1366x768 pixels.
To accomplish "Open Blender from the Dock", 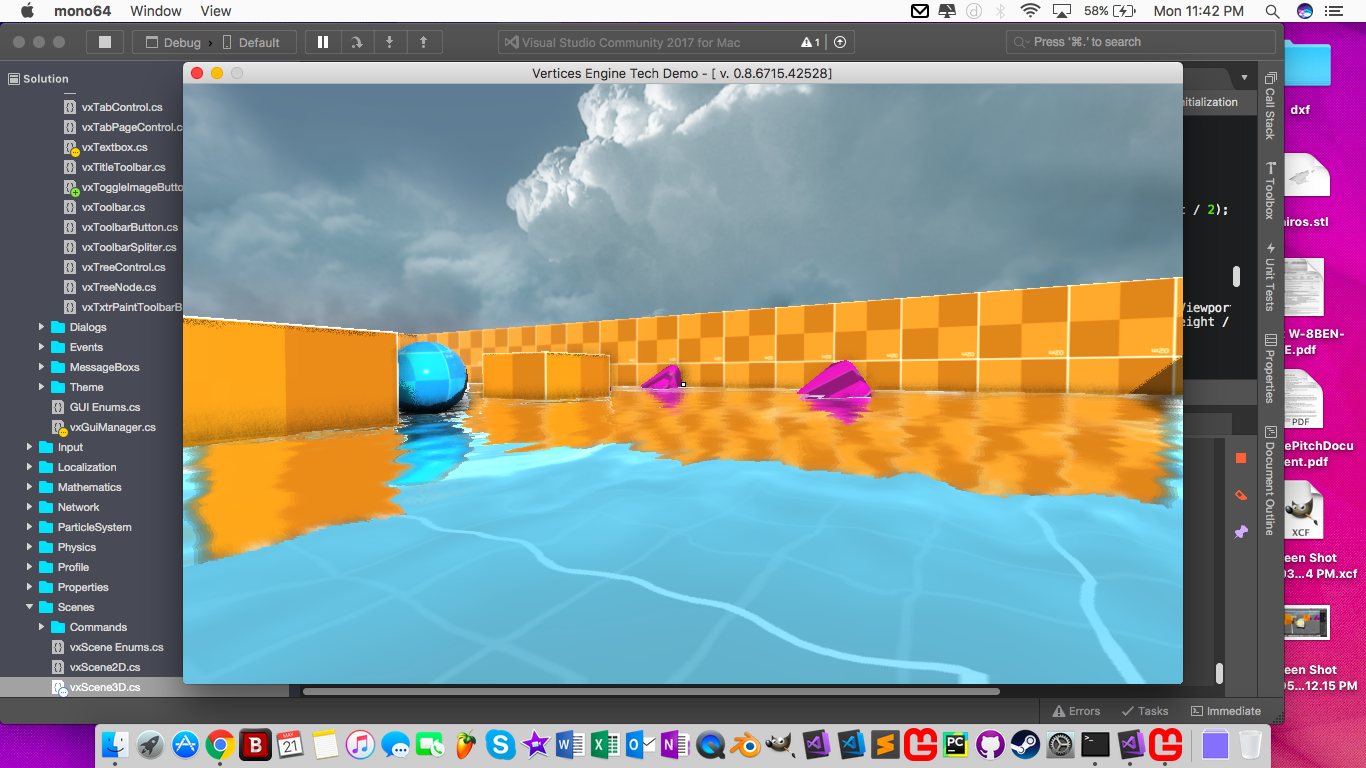I will tap(743, 744).
